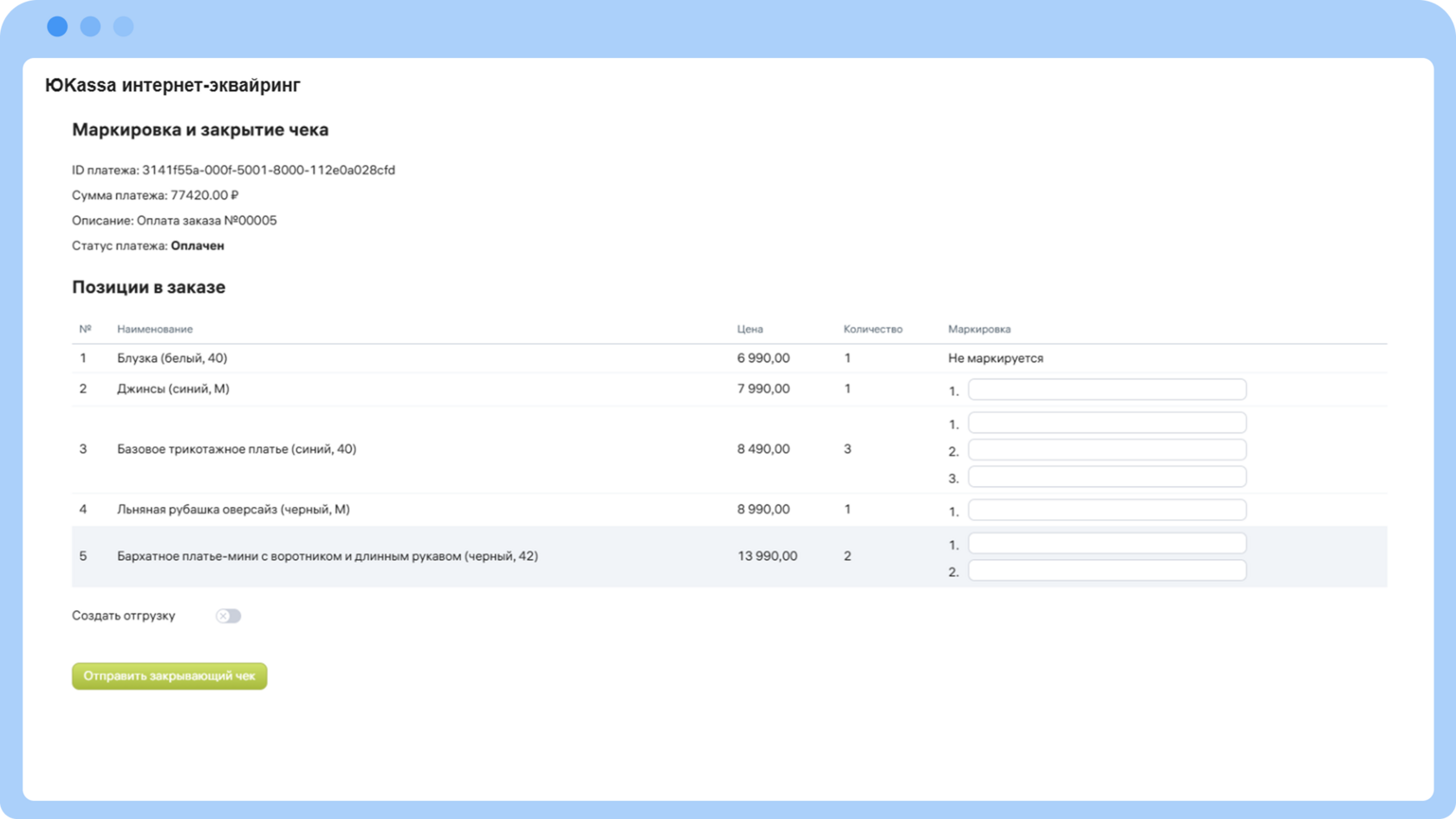1456x819 pixels.
Task: Click the payment sum 77420.00 ₽
Action: 205,196
